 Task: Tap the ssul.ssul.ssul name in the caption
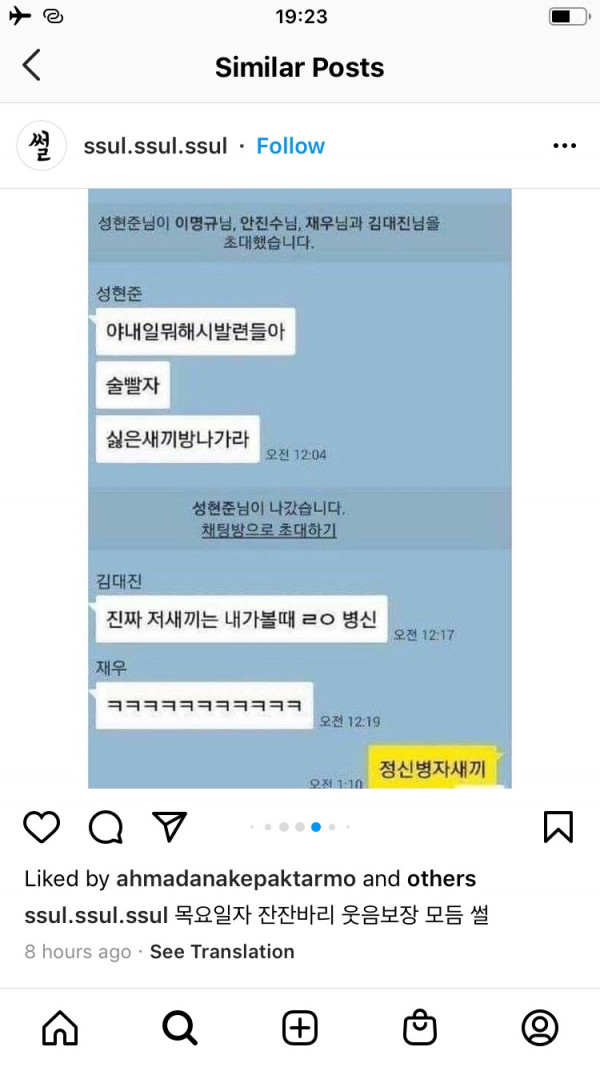pyautogui.click(x=96, y=915)
